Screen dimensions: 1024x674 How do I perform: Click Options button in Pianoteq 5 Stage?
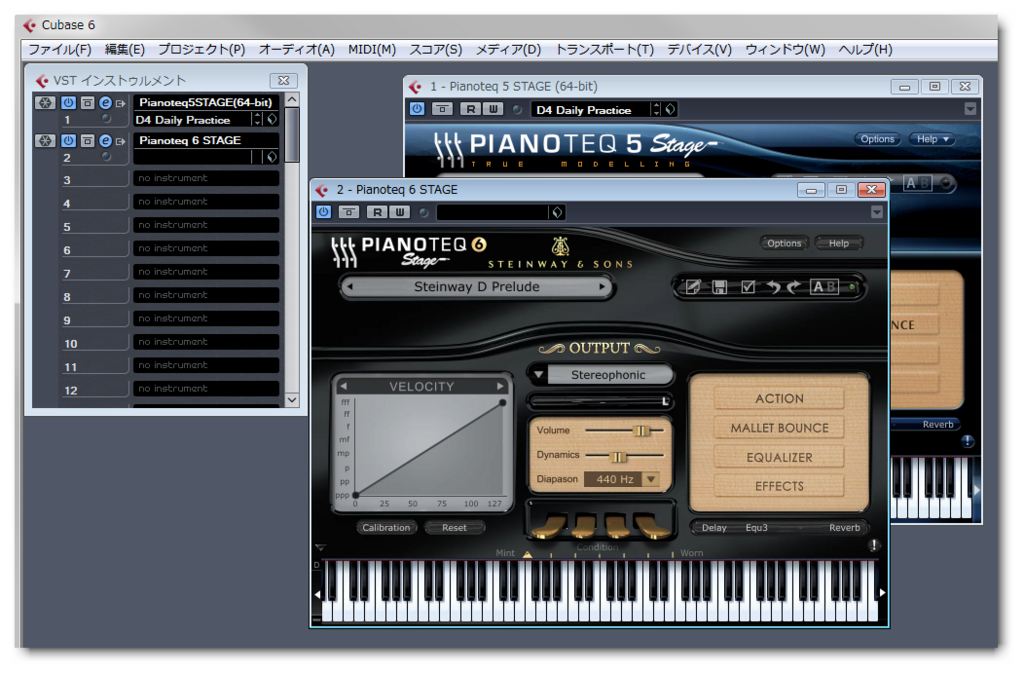point(877,139)
